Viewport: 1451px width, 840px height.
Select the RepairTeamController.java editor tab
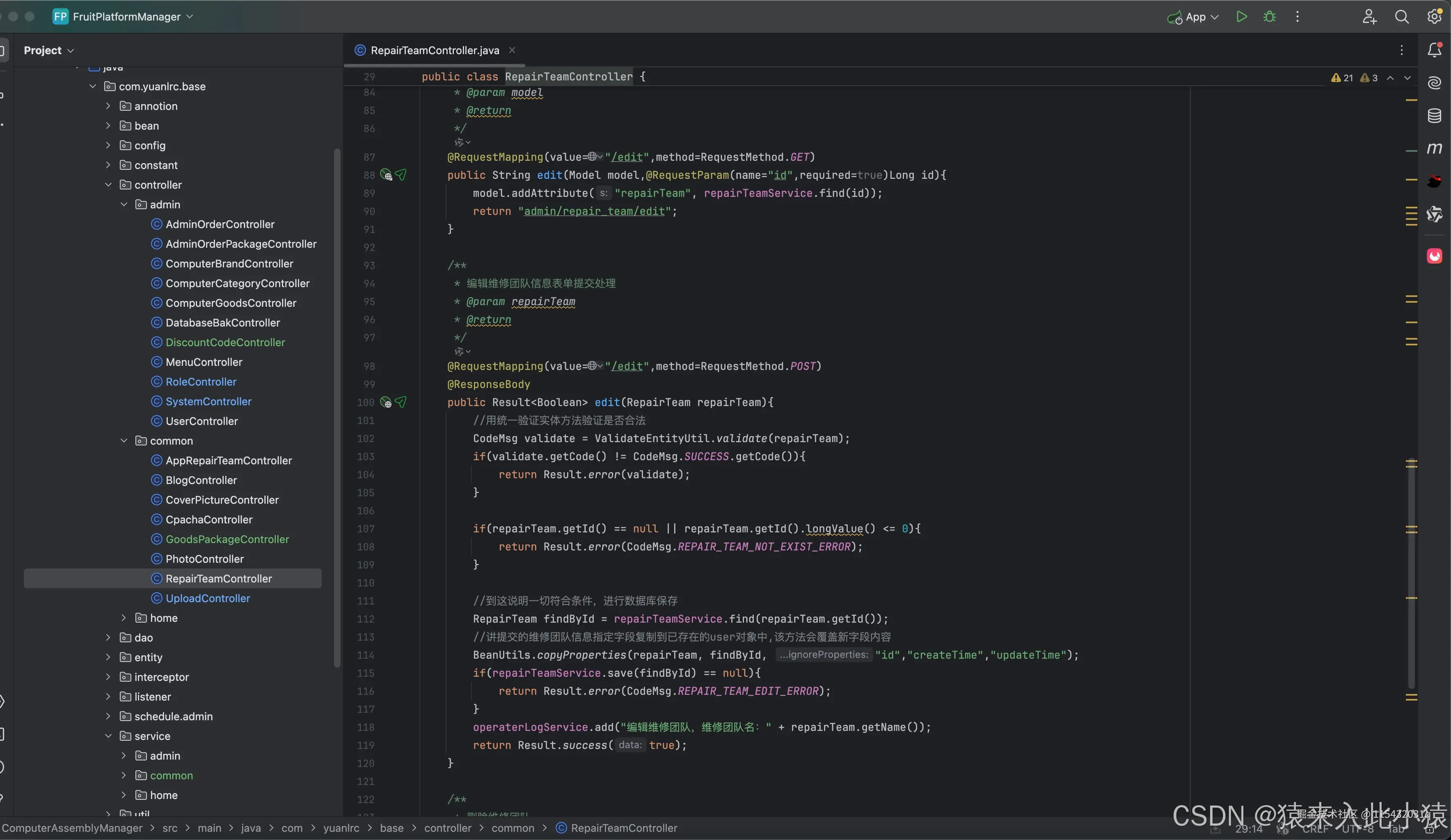tap(434, 50)
